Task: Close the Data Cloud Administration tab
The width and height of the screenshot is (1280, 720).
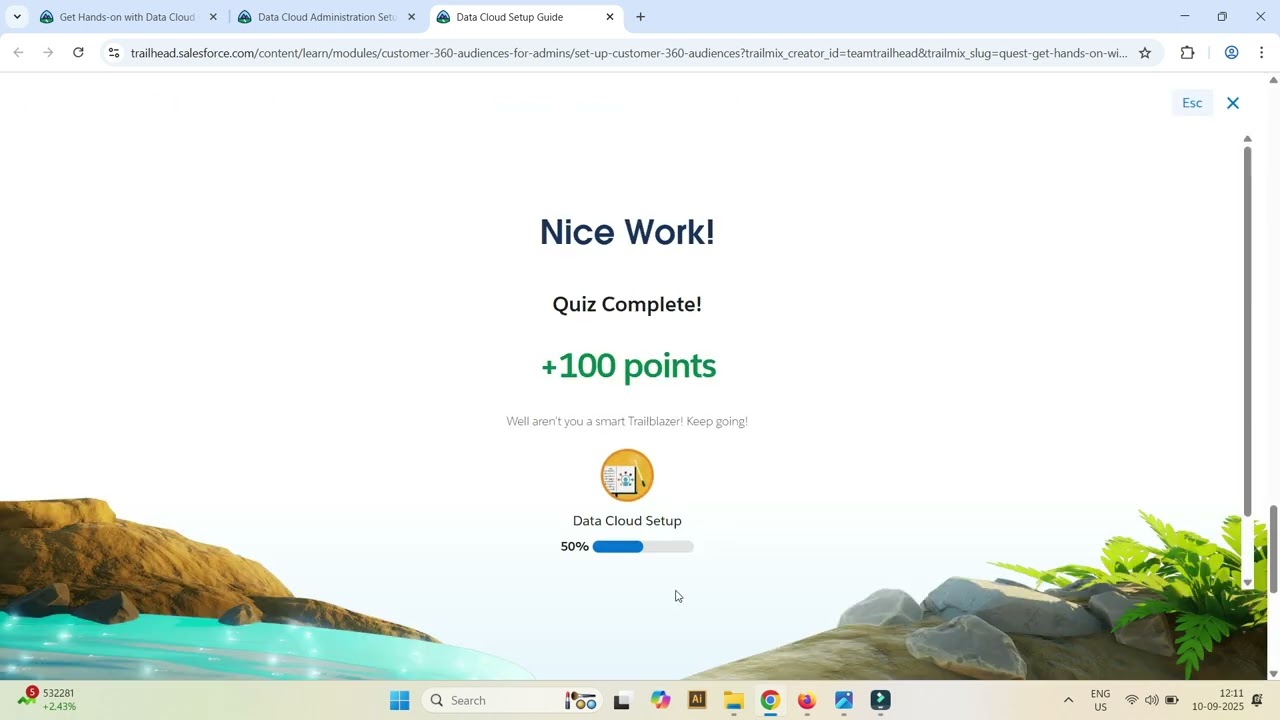Action: click(x=411, y=17)
